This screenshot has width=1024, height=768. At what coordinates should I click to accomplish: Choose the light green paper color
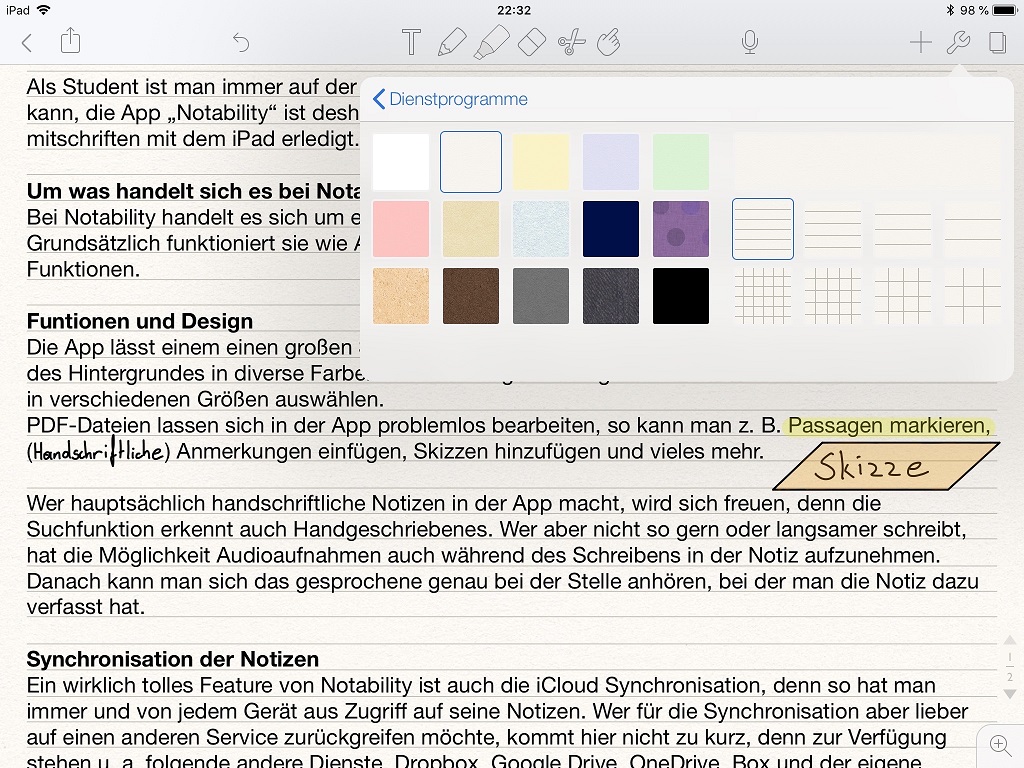680,162
